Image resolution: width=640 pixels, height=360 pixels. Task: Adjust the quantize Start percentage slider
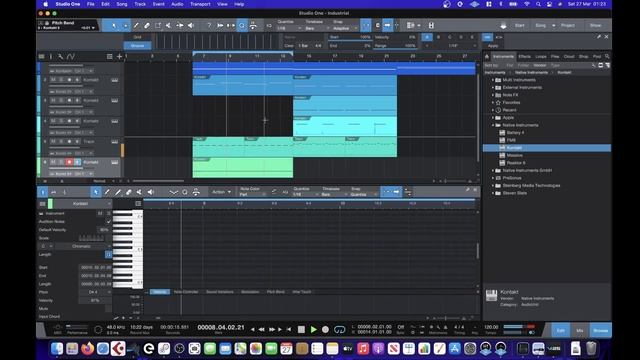tap(350, 37)
